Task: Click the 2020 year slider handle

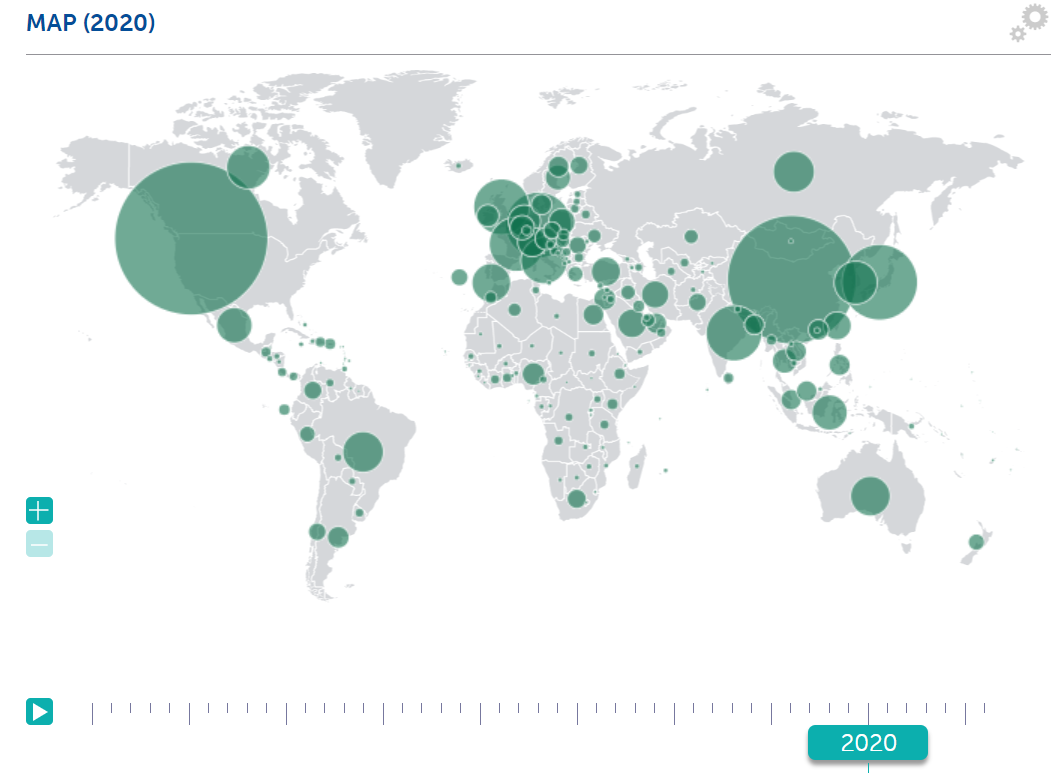Action: coord(868,743)
